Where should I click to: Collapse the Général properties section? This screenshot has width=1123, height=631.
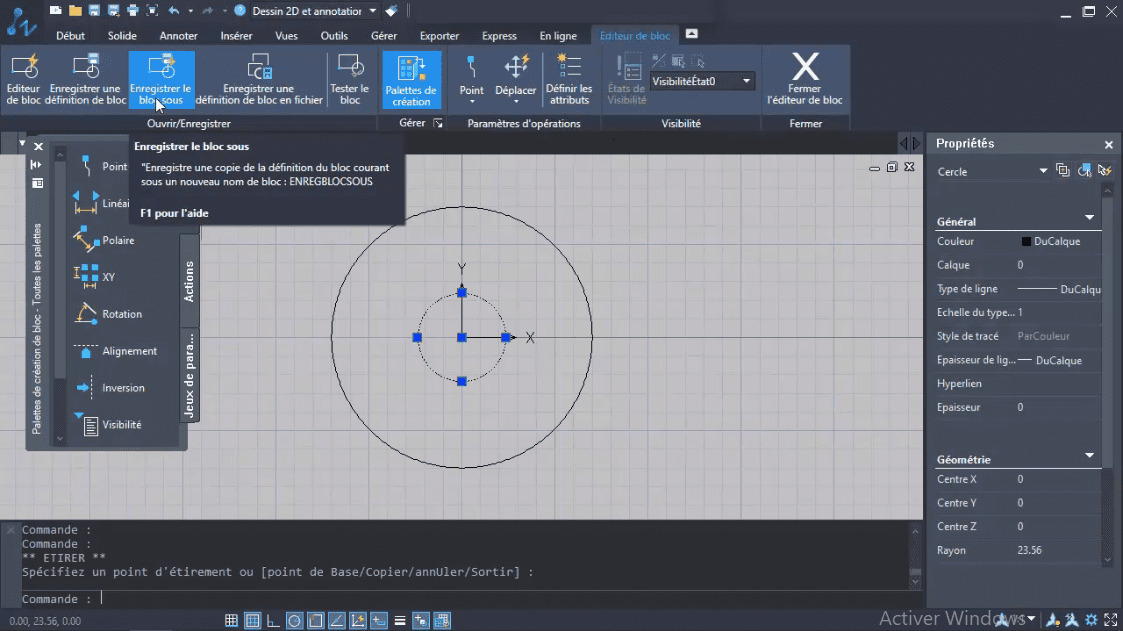(x=1090, y=219)
